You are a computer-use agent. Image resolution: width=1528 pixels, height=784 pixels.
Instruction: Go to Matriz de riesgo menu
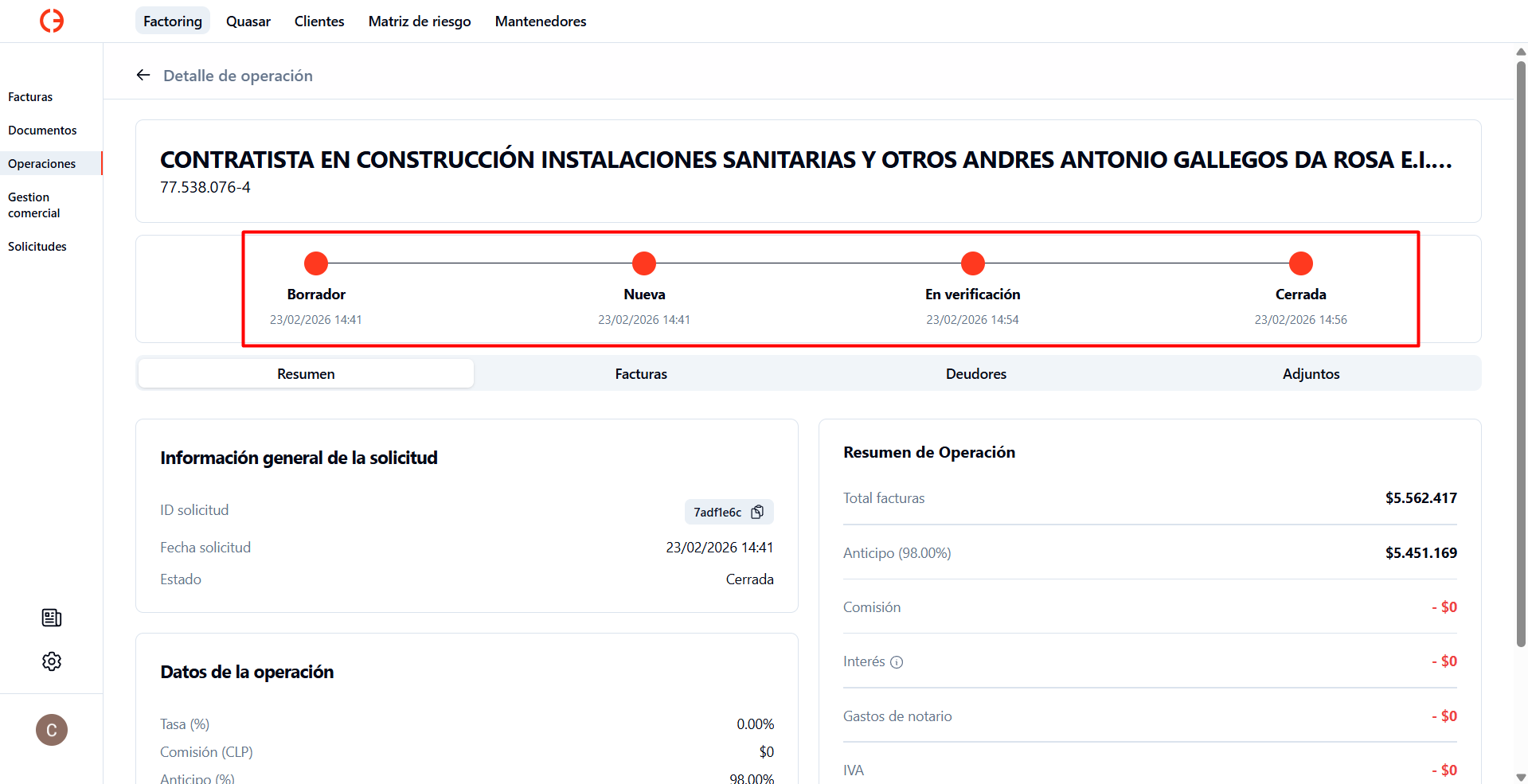click(420, 21)
